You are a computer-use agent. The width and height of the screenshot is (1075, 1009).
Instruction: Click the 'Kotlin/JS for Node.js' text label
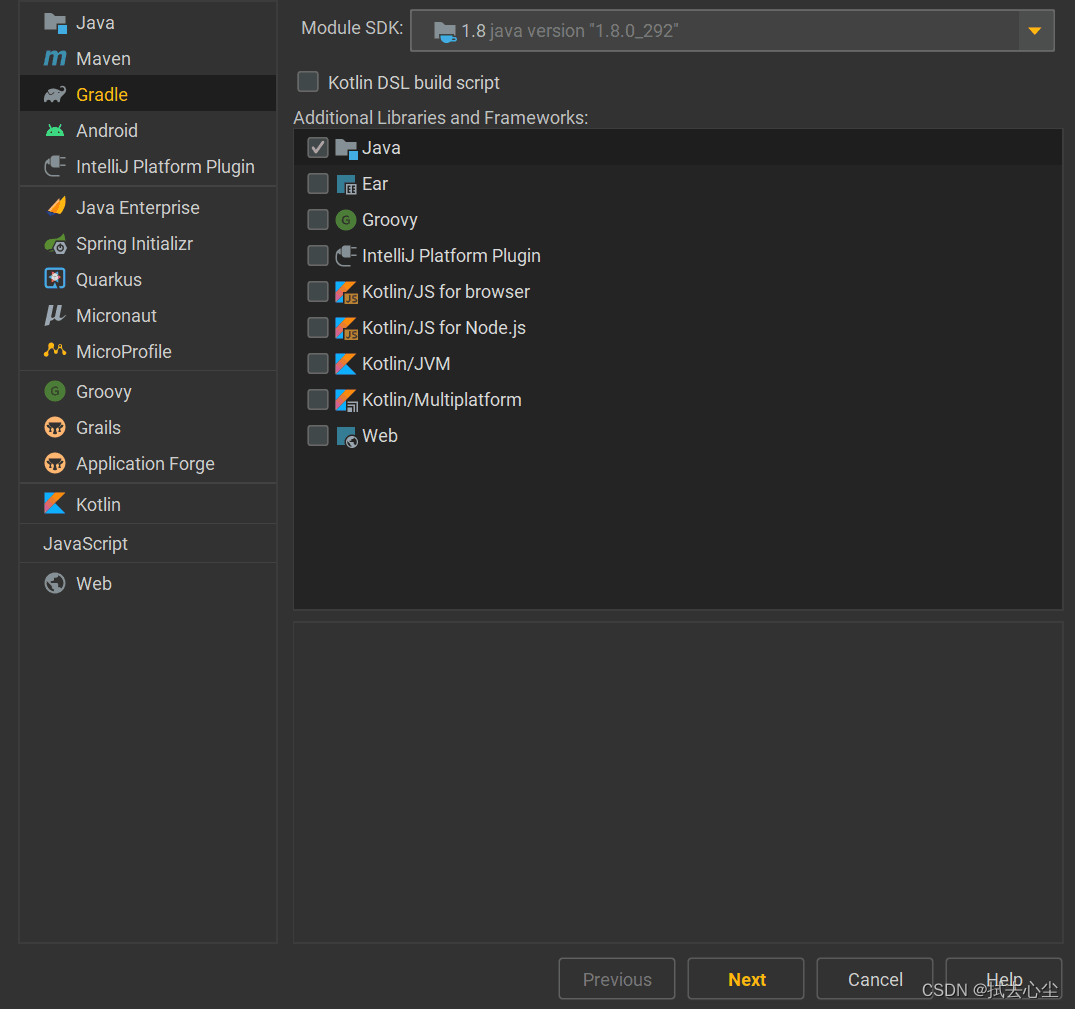coord(444,328)
